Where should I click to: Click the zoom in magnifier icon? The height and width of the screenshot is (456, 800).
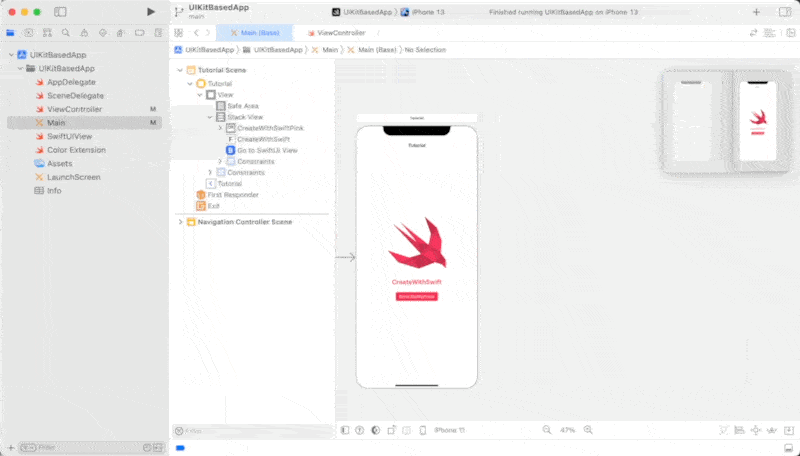click(x=587, y=430)
